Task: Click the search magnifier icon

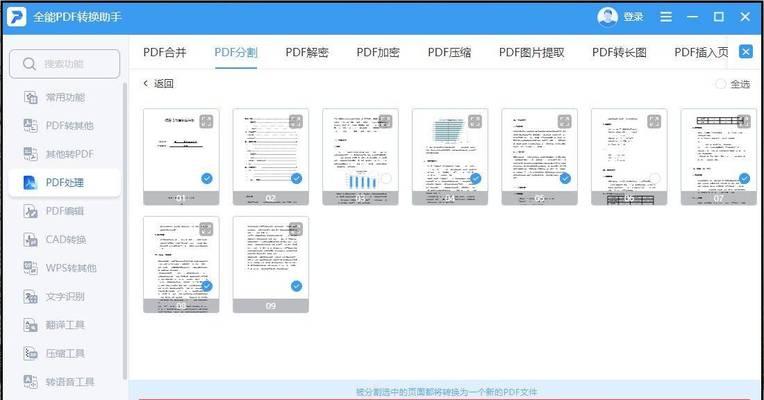Action: [29, 64]
